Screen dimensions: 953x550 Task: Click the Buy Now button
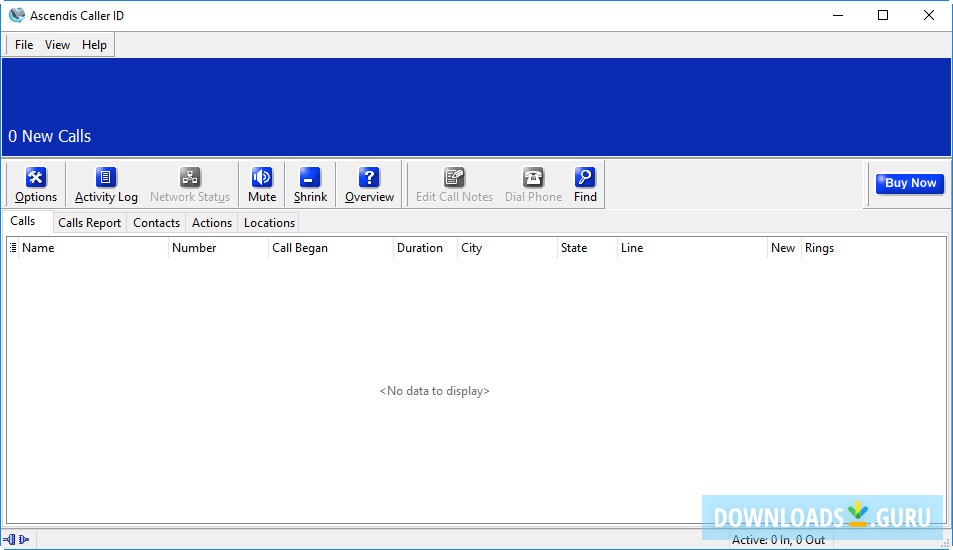click(x=910, y=183)
